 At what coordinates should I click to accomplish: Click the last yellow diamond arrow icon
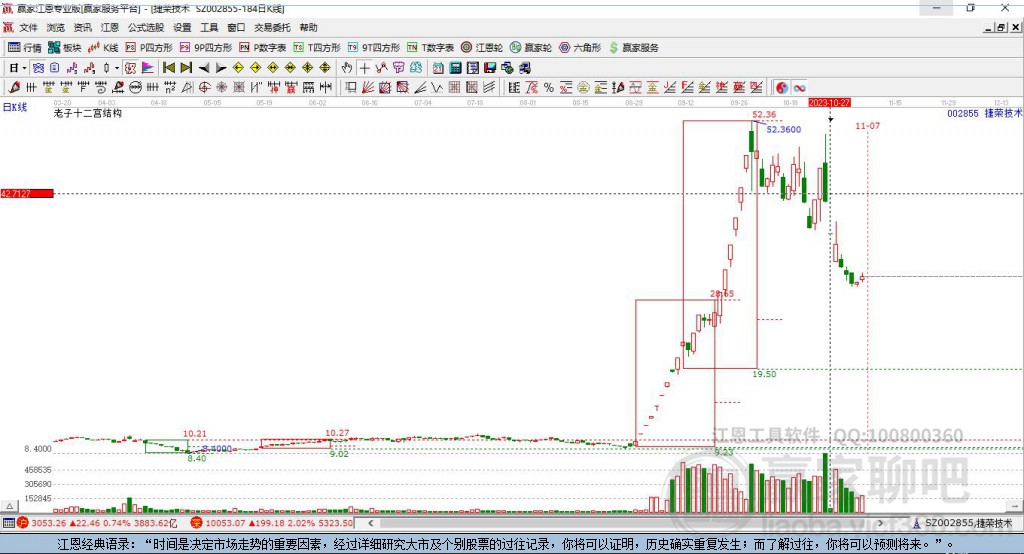pyautogui.click(x=325, y=68)
